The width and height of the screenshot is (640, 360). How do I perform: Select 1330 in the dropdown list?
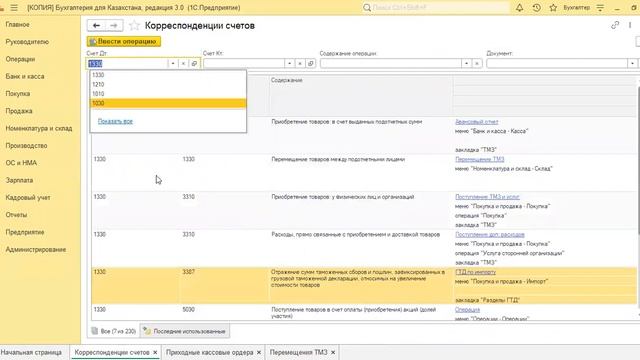[168, 75]
